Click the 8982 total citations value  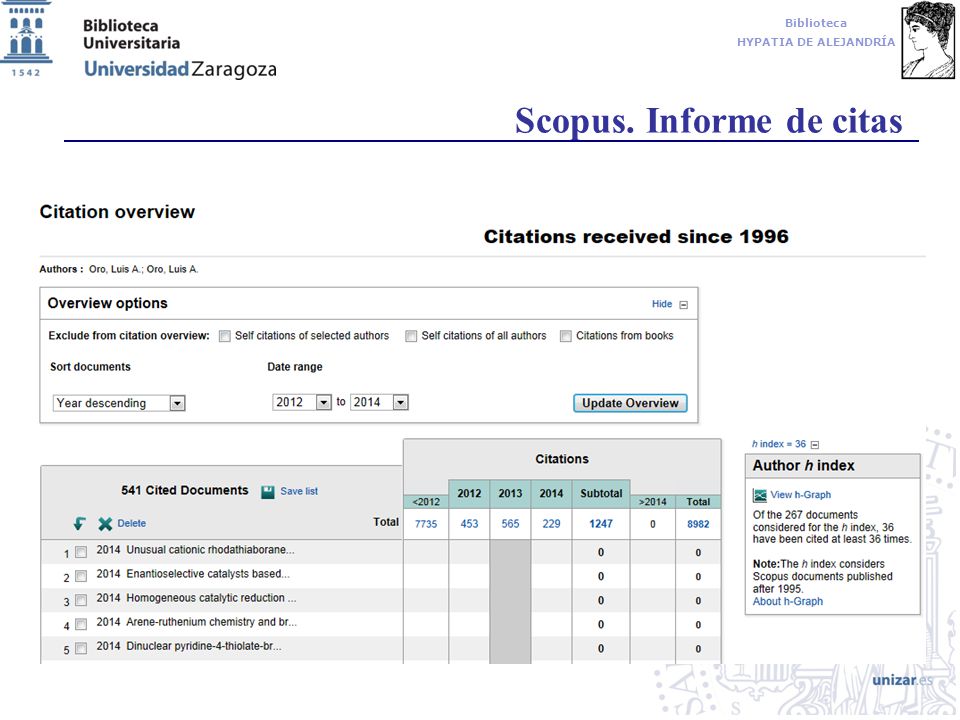pyautogui.click(x=698, y=525)
